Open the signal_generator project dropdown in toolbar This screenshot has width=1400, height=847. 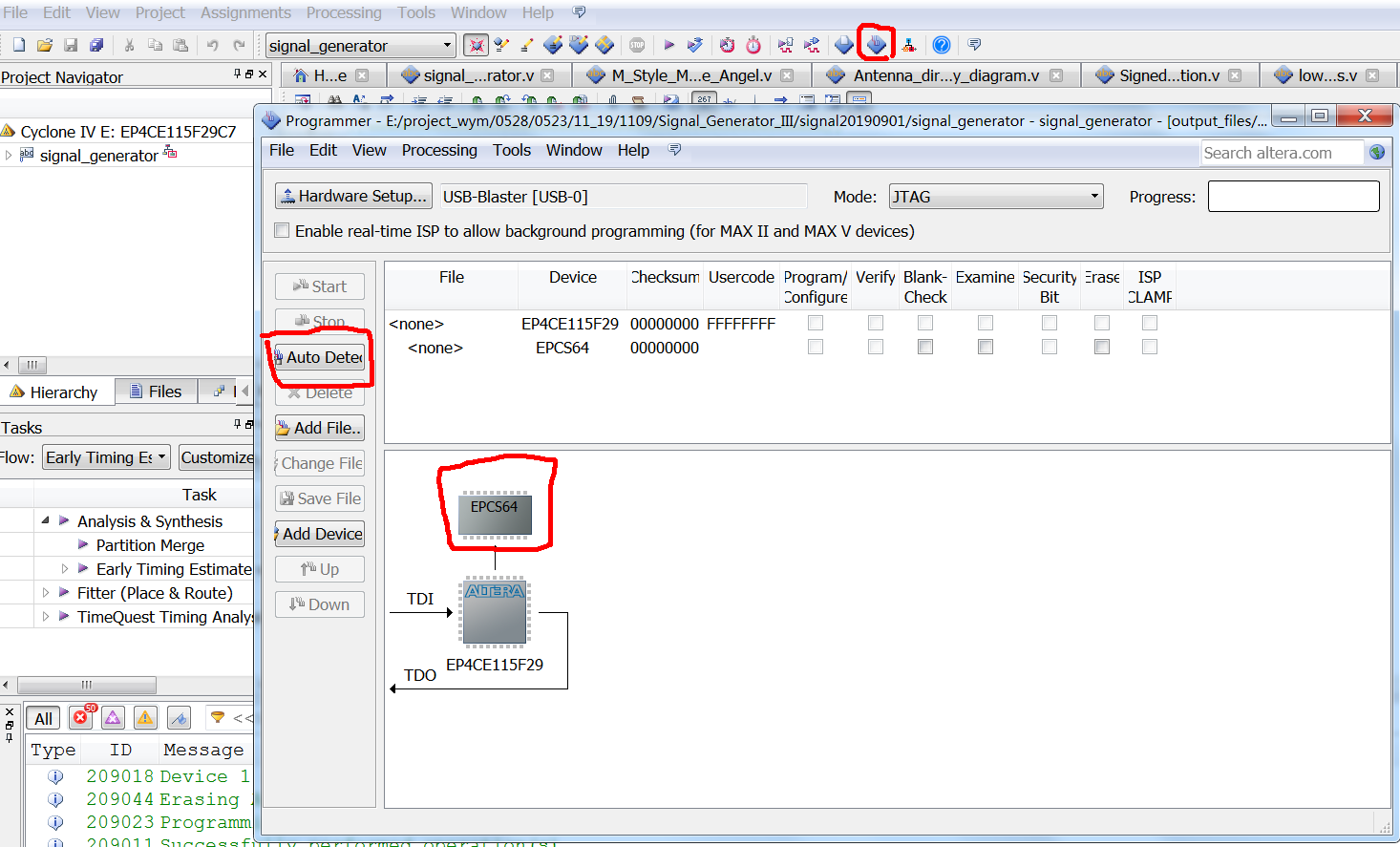point(360,45)
